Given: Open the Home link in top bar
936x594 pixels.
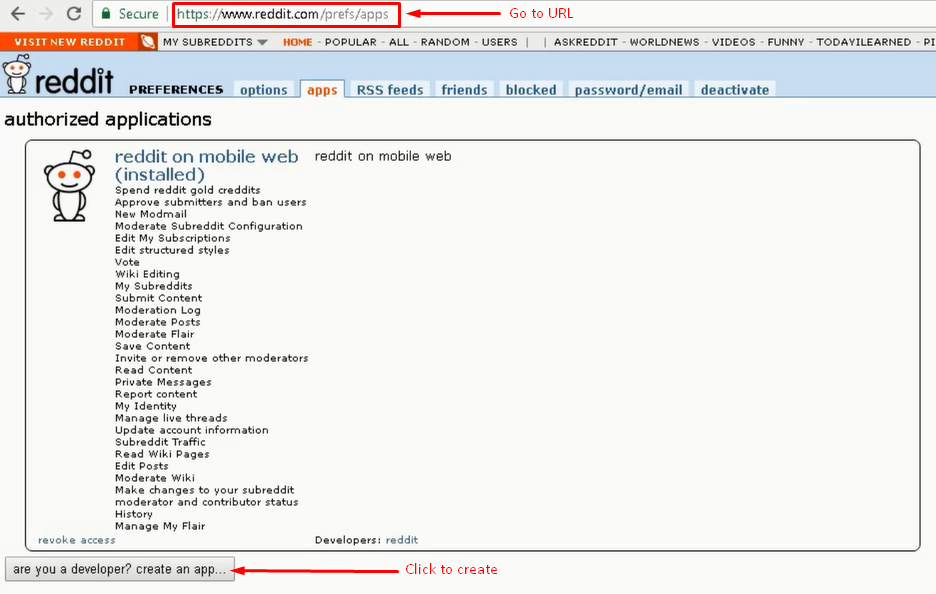Looking at the screenshot, I should click(297, 42).
